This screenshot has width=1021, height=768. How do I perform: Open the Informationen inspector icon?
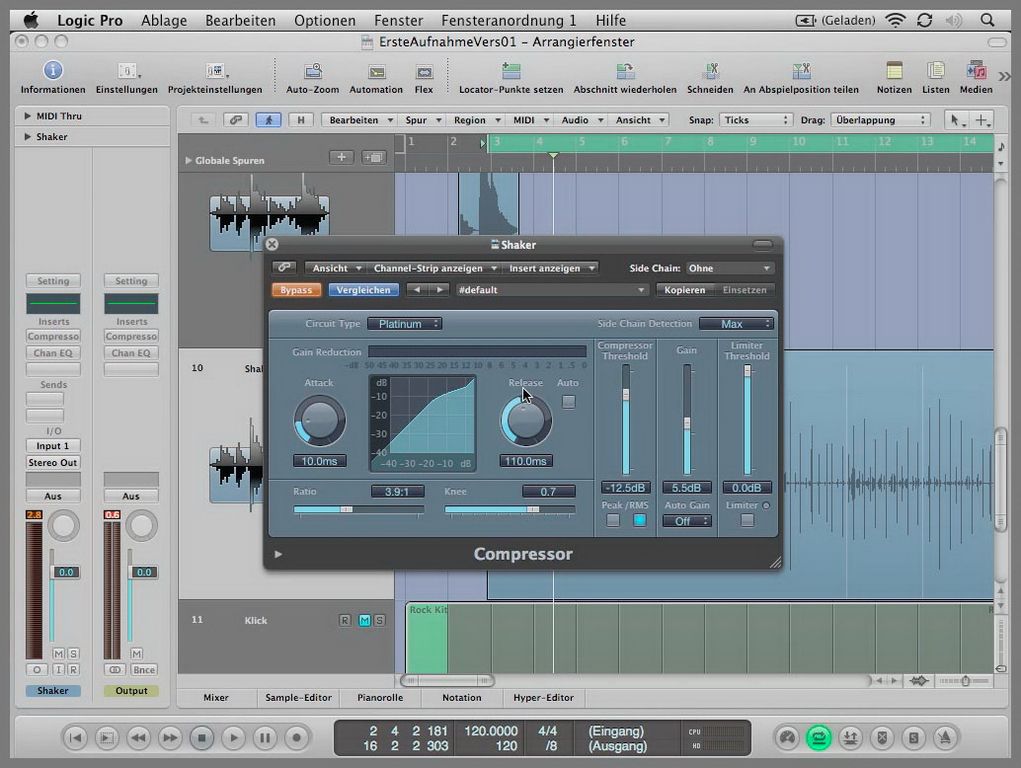click(x=53, y=70)
